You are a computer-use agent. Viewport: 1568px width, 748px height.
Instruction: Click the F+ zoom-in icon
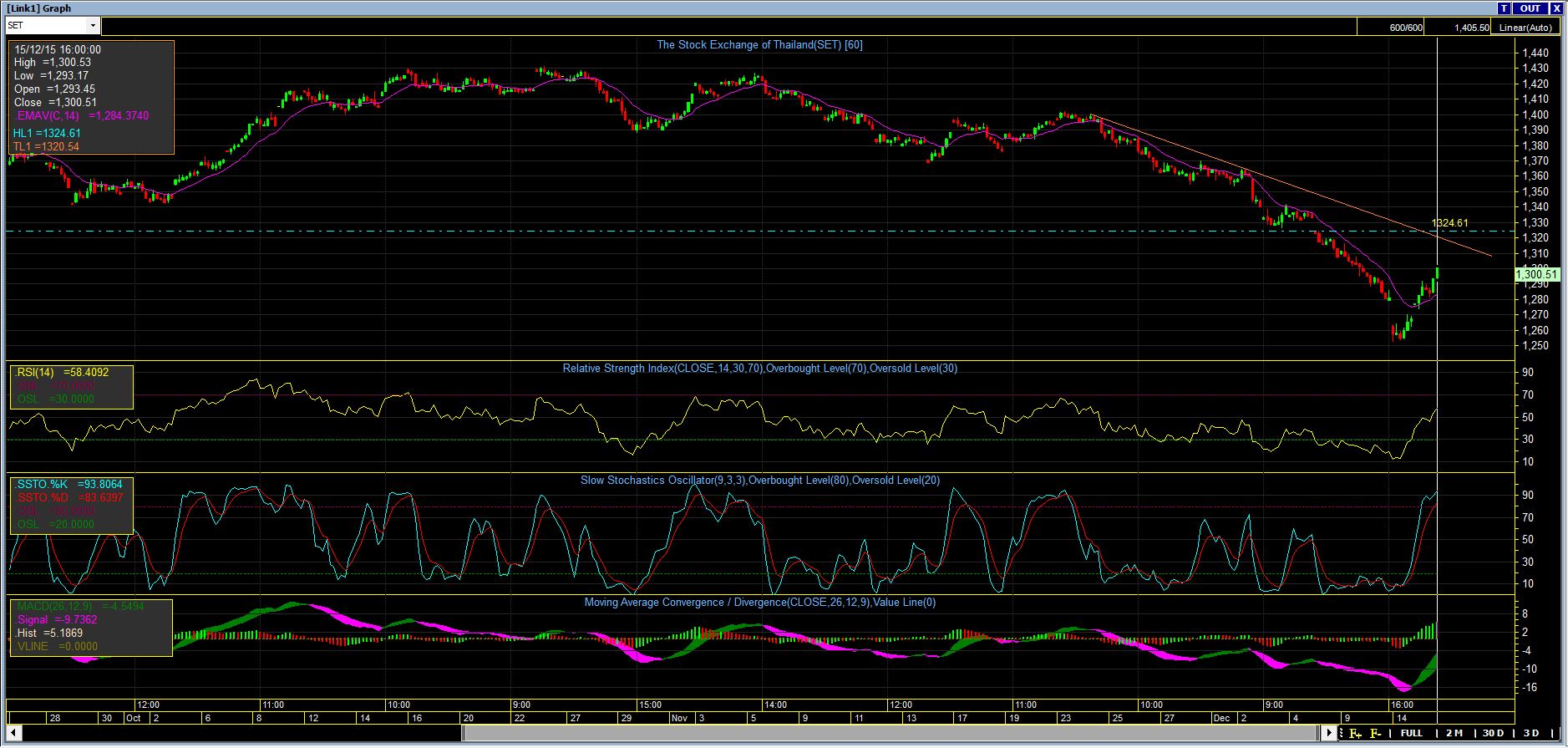coord(1355,733)
